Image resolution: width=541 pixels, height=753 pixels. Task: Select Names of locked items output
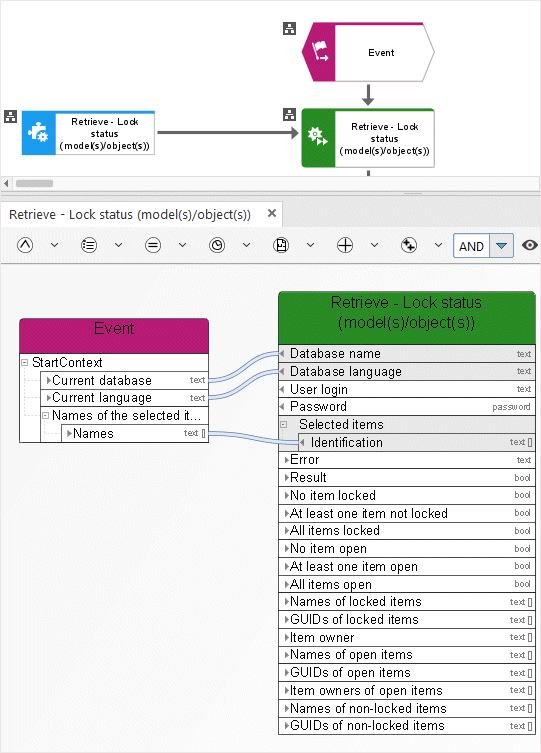[x=407, y=601]
